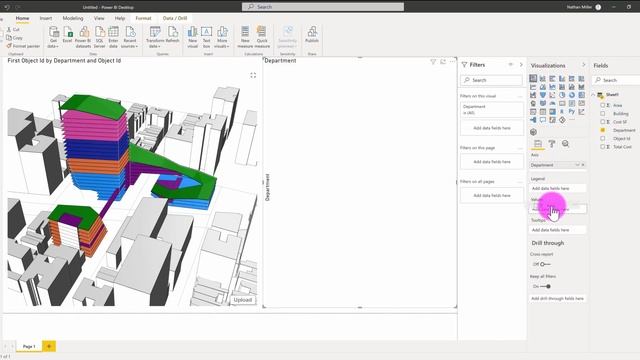The image size is (640, 360).
Task: Open the Format paint roller tab
Action: click(x=551, y=144)
